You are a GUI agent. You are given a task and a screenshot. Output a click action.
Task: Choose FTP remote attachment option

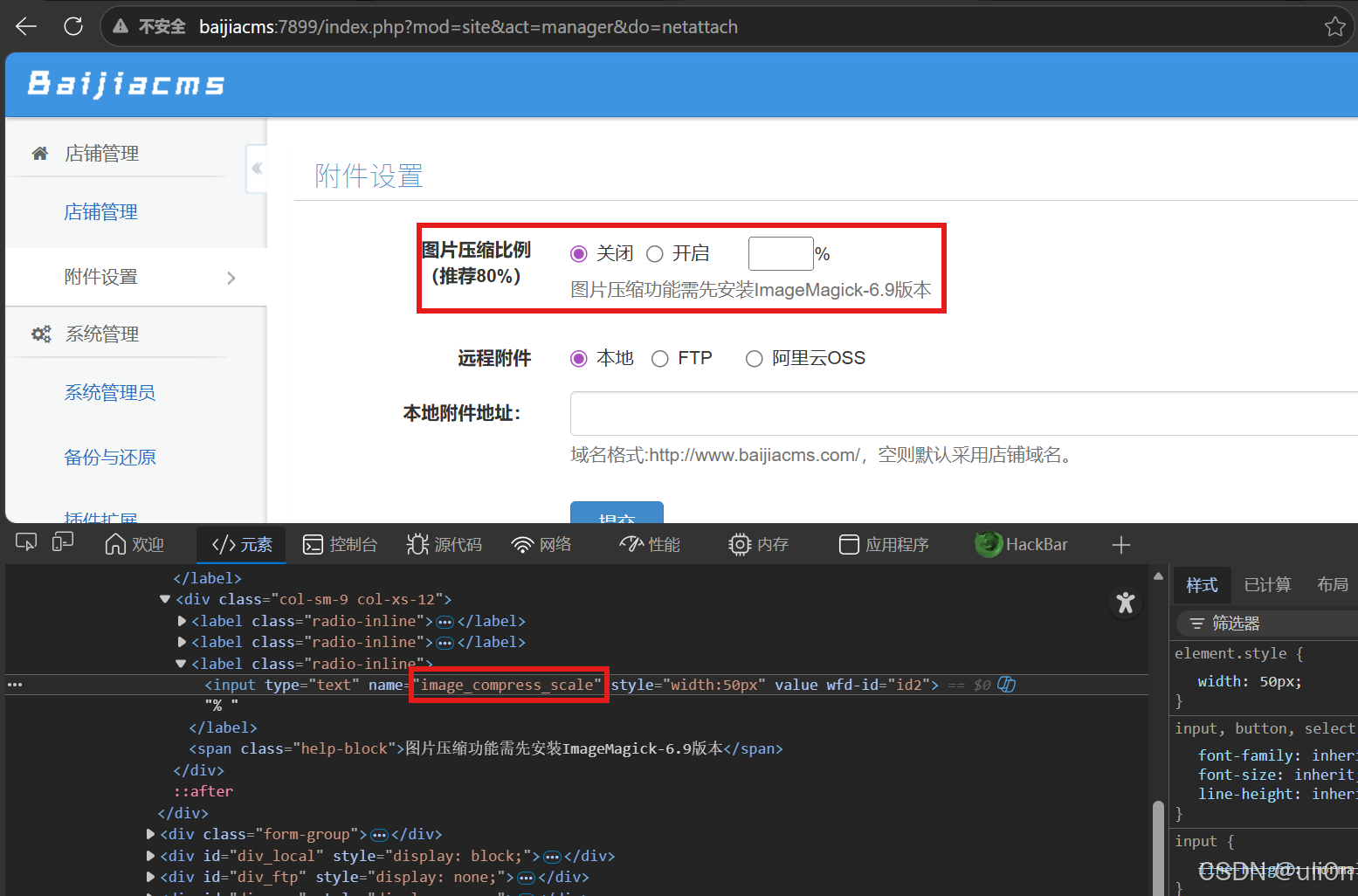point(660,359)
